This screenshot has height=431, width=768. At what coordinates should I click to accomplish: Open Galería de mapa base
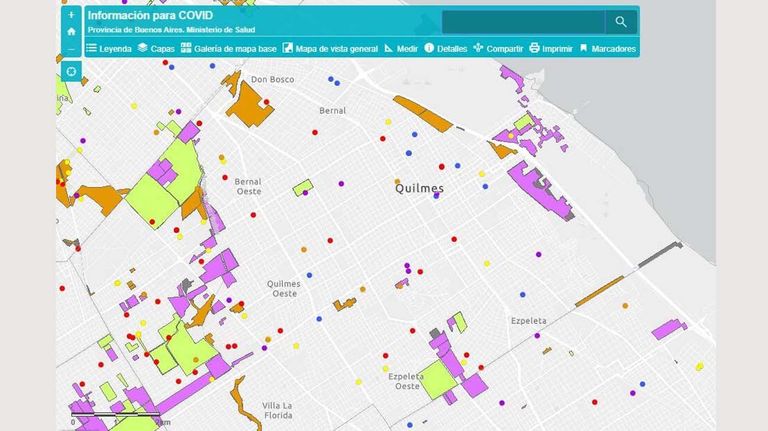click(229, 48)
